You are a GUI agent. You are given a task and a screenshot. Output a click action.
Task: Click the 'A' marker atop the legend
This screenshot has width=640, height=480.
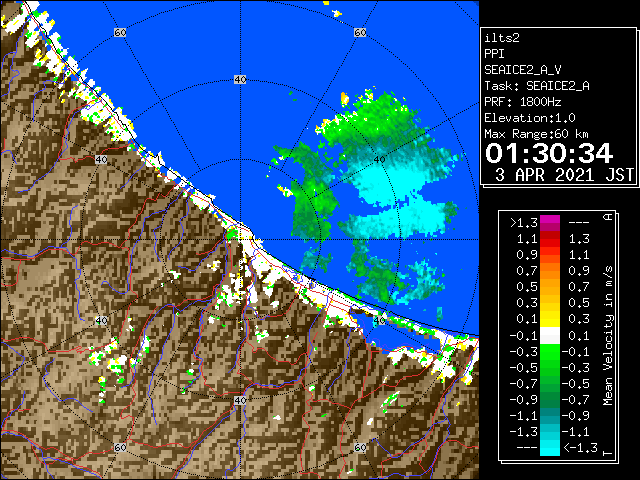pyautogui.click(x=608, y=217)
